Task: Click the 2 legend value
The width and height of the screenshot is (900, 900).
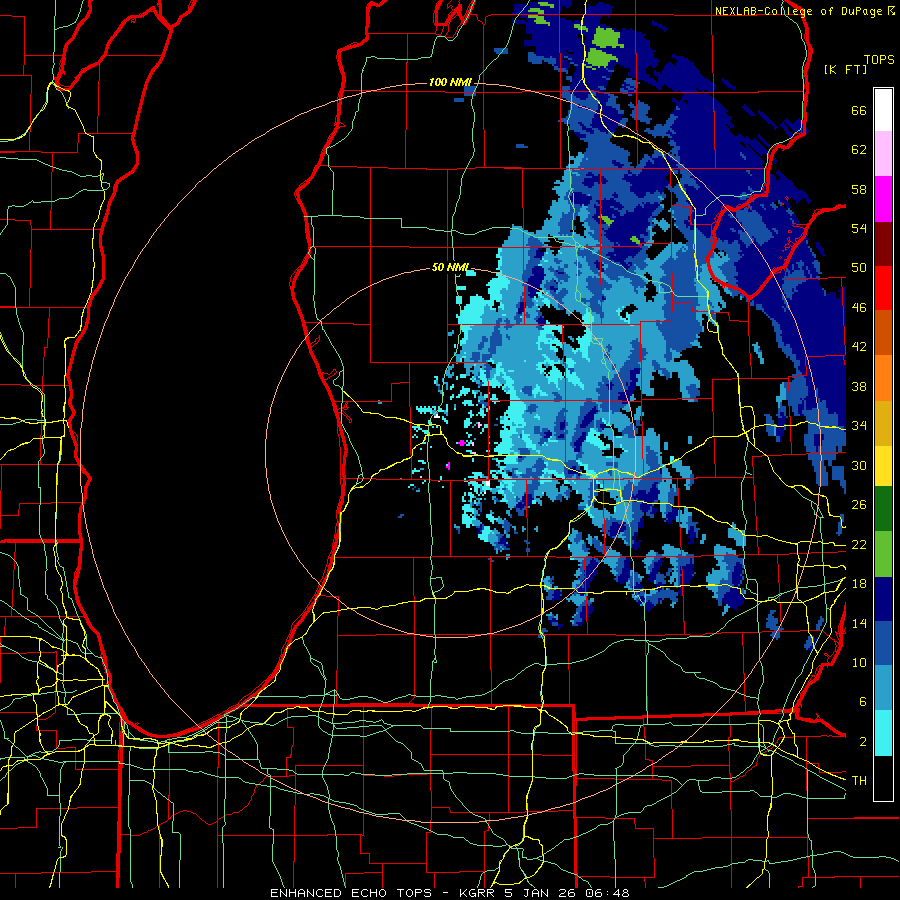Action: tap(863, 742)
